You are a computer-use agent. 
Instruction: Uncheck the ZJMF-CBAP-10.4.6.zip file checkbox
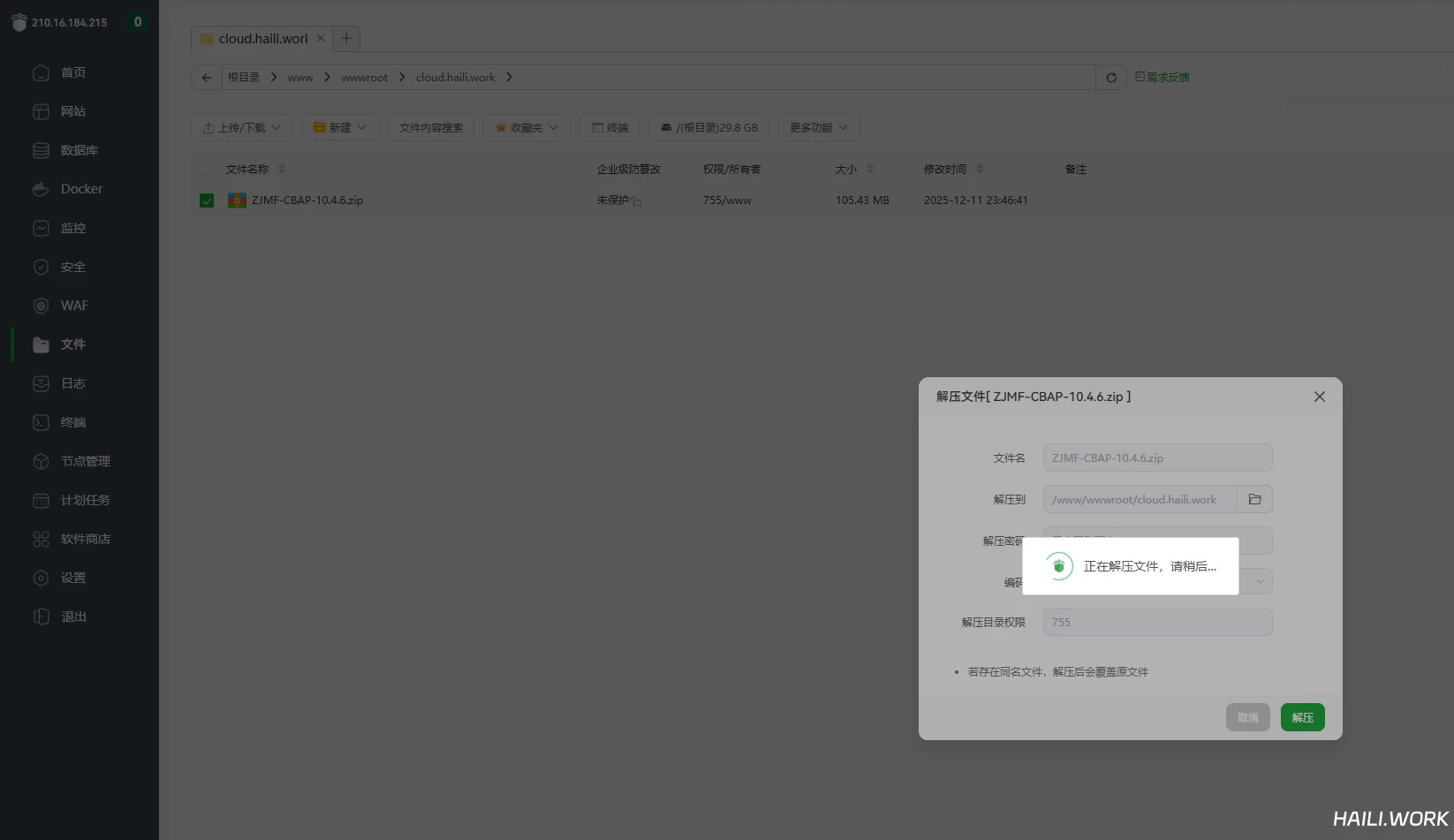tap(207, 201)
